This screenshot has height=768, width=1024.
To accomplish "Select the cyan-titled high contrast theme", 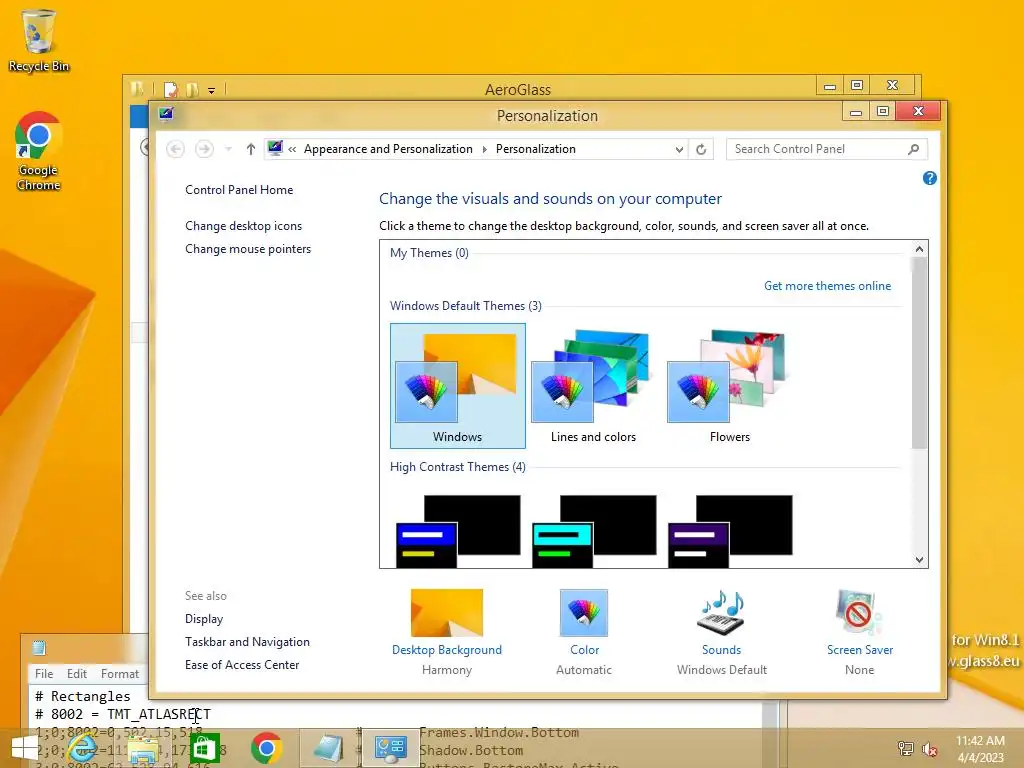I will click(594, 530).
